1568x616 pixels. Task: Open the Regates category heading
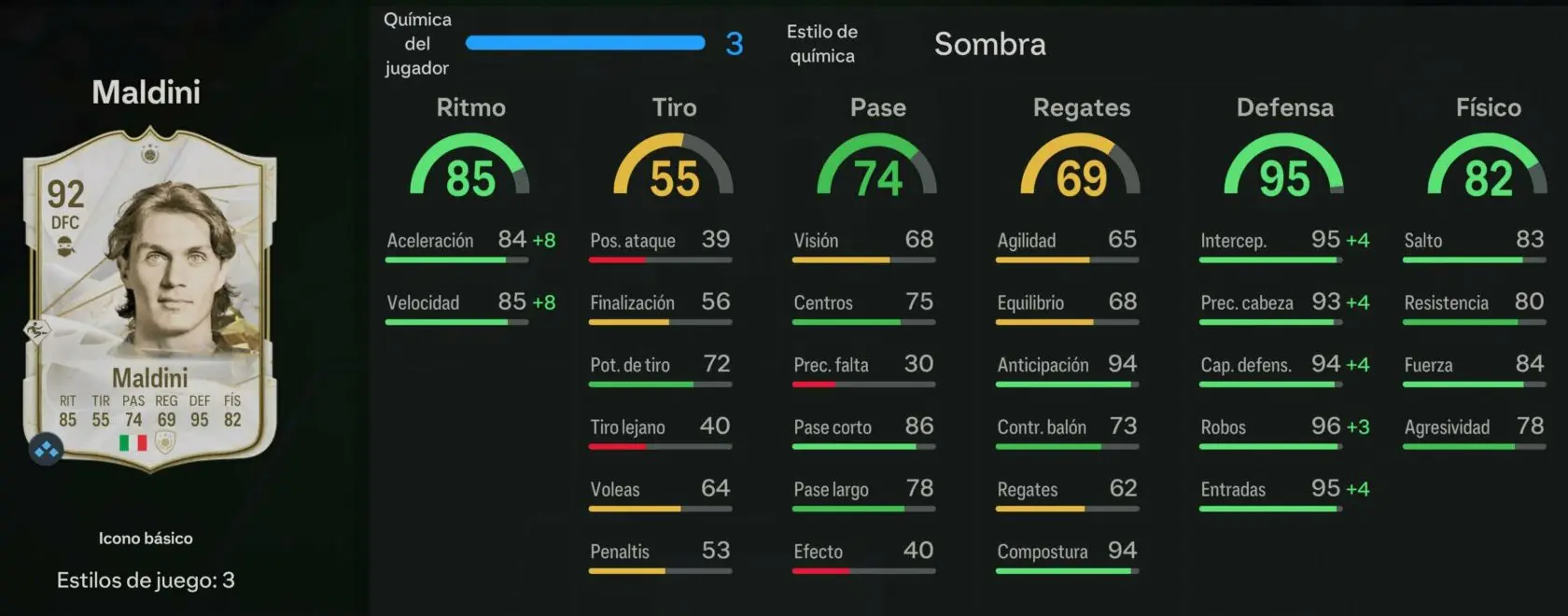(x=1081, y=108)
